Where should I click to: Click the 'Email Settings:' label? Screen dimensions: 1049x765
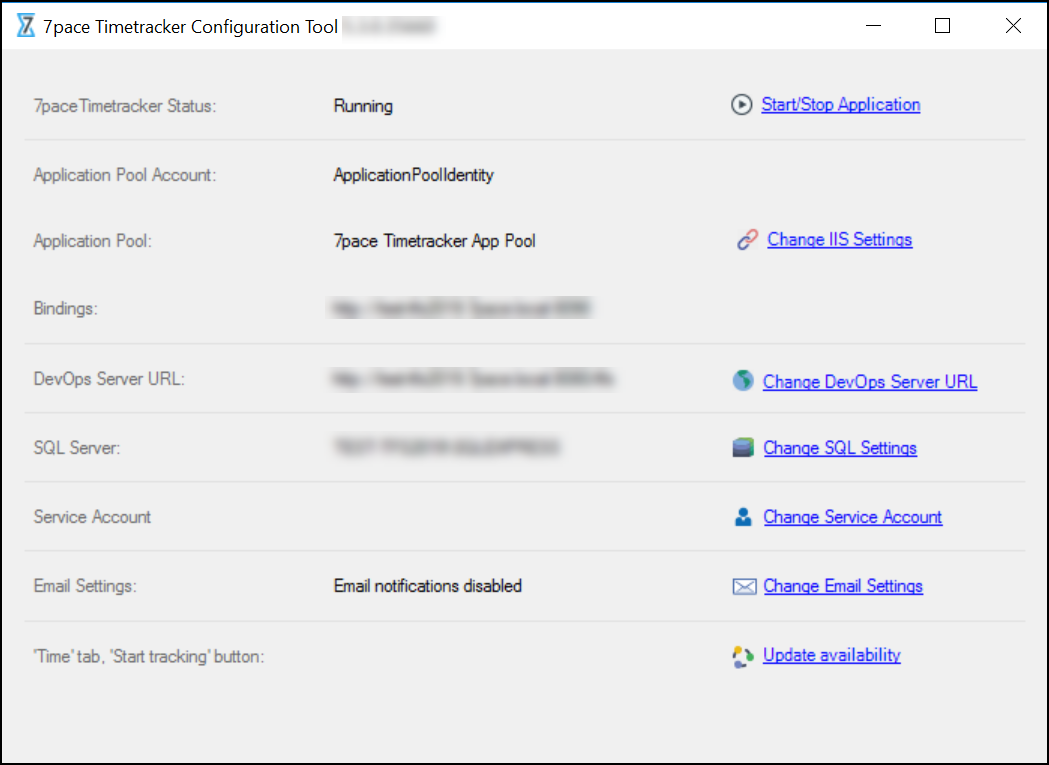pyautogui.click(x=85, y=586)
